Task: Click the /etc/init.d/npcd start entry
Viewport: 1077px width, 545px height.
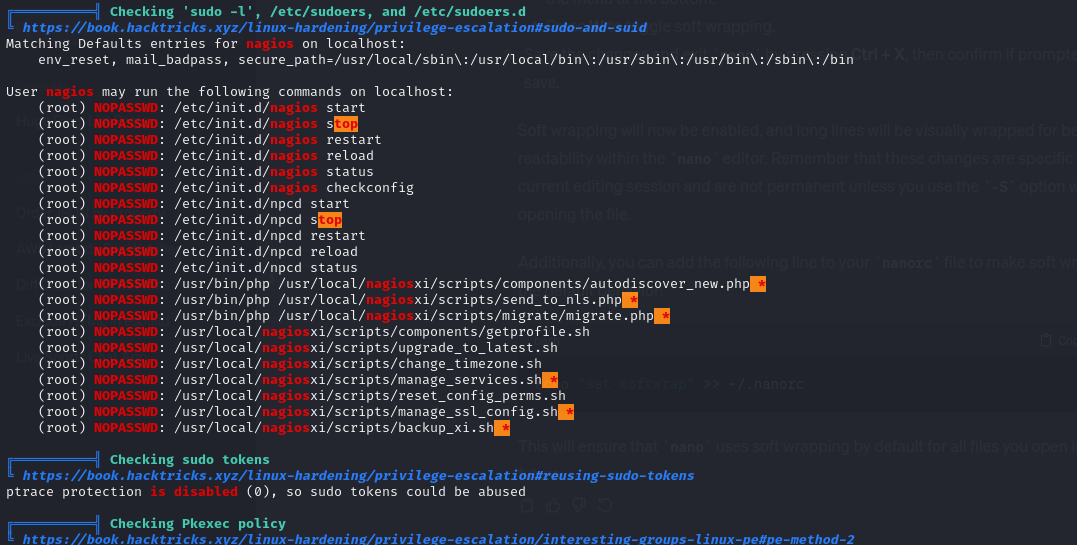Action: (194, 203)
